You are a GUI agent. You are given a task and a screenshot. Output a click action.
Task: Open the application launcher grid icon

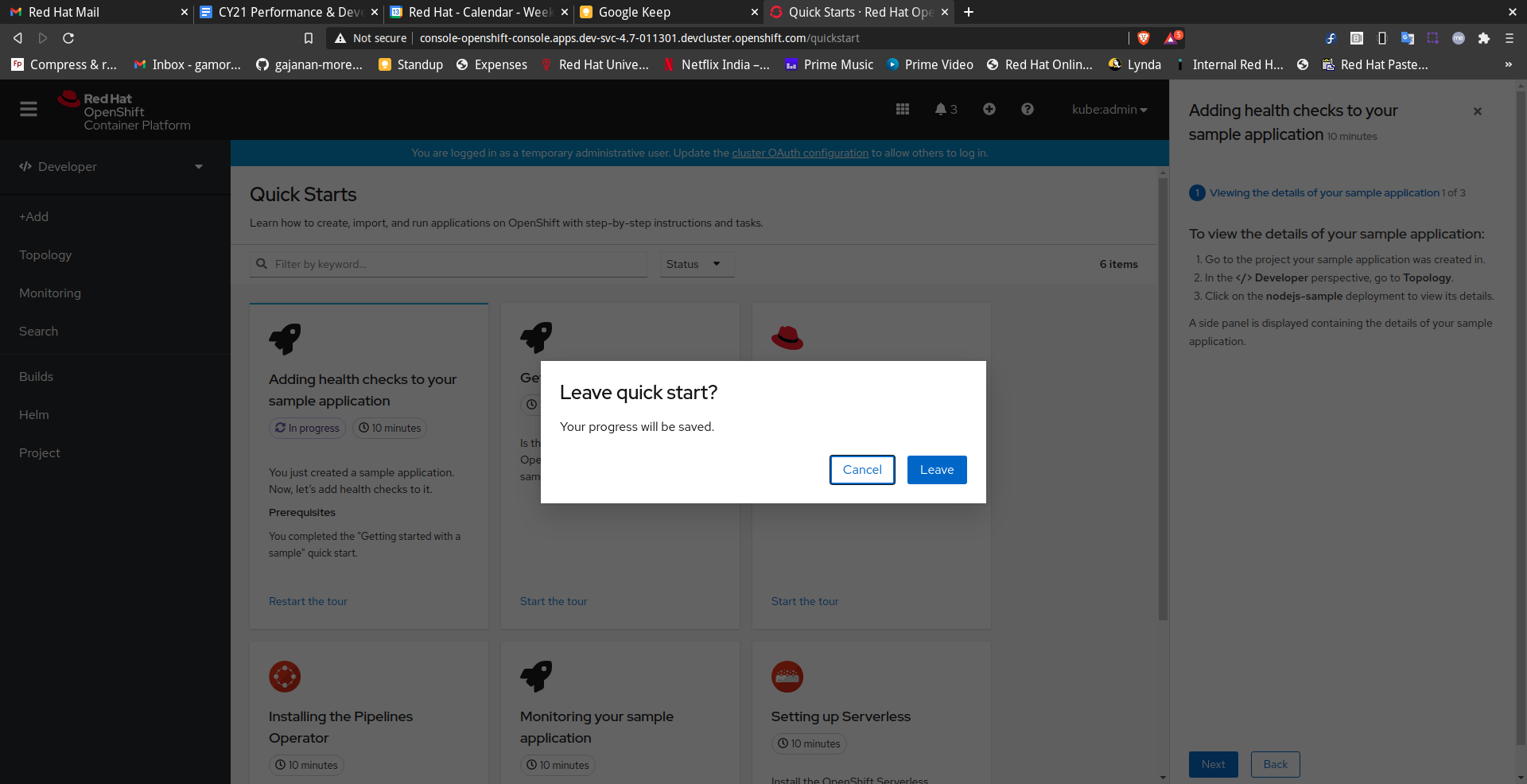(x=903, y=109)
